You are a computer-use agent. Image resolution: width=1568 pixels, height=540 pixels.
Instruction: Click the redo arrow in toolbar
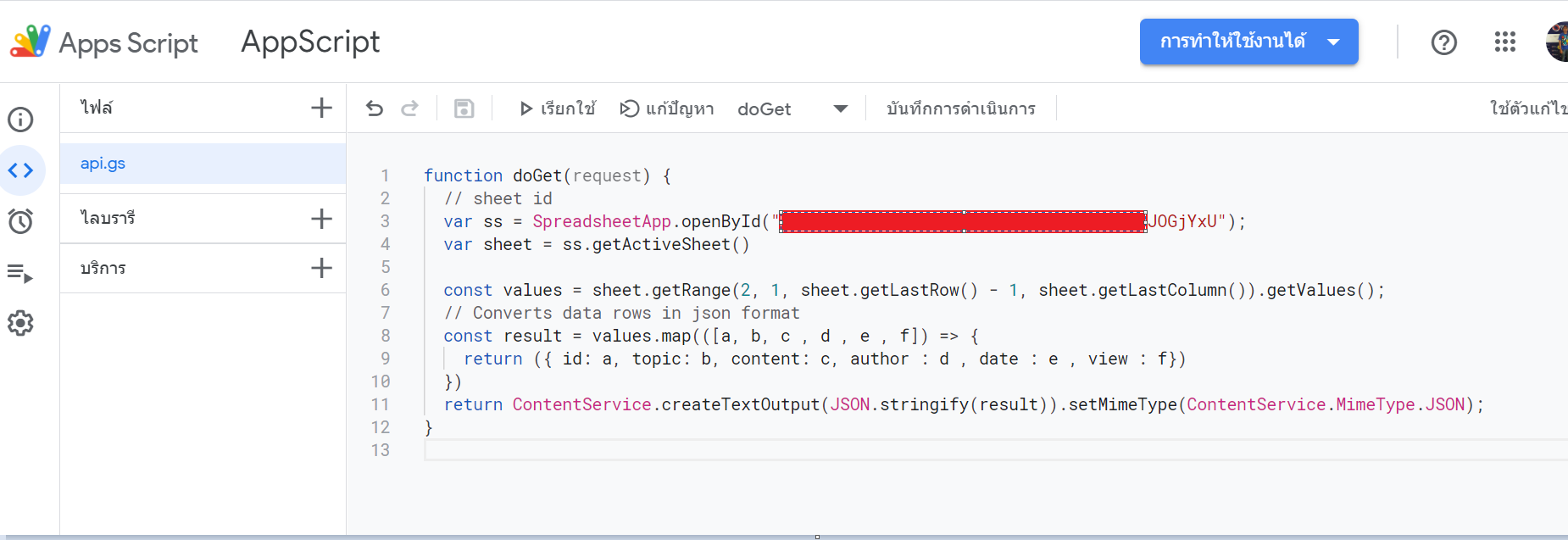pos(409,109)
